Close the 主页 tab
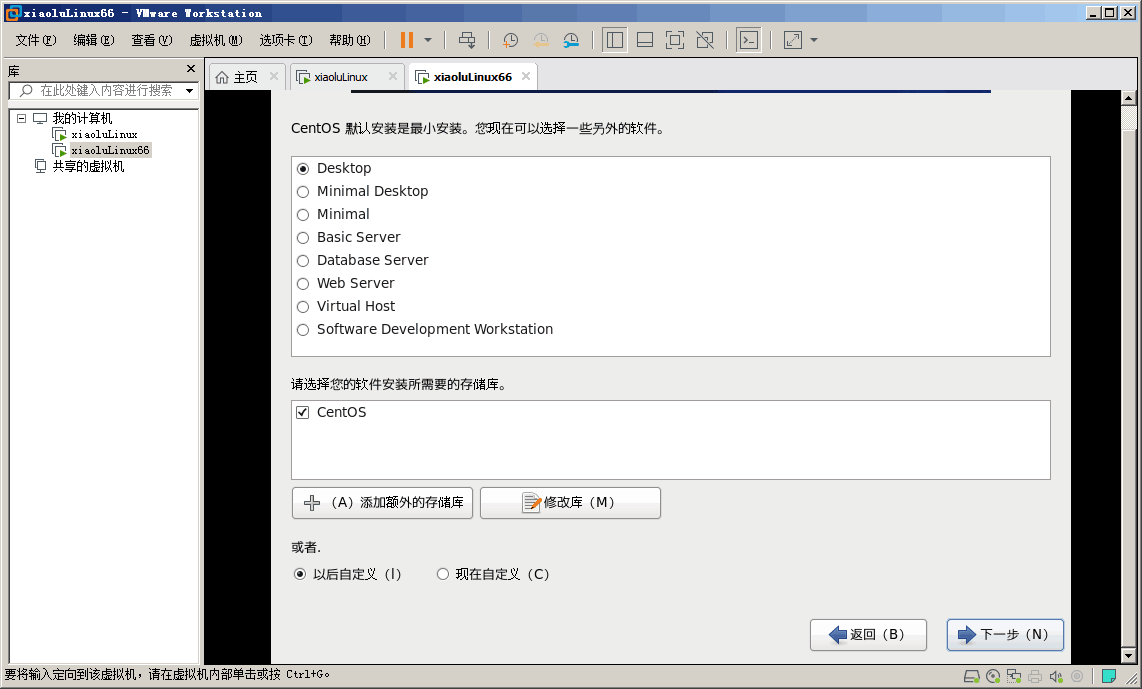Viewport: 1142px width, 689px height. click(x=274, y=76)
